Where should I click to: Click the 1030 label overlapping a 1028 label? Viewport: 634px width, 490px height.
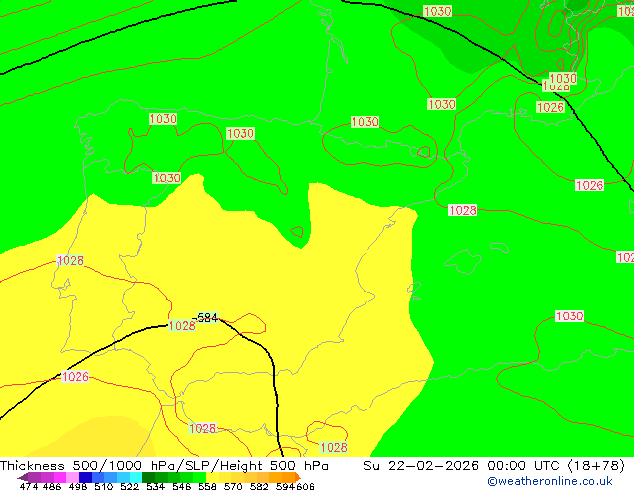tap(563, 78)
